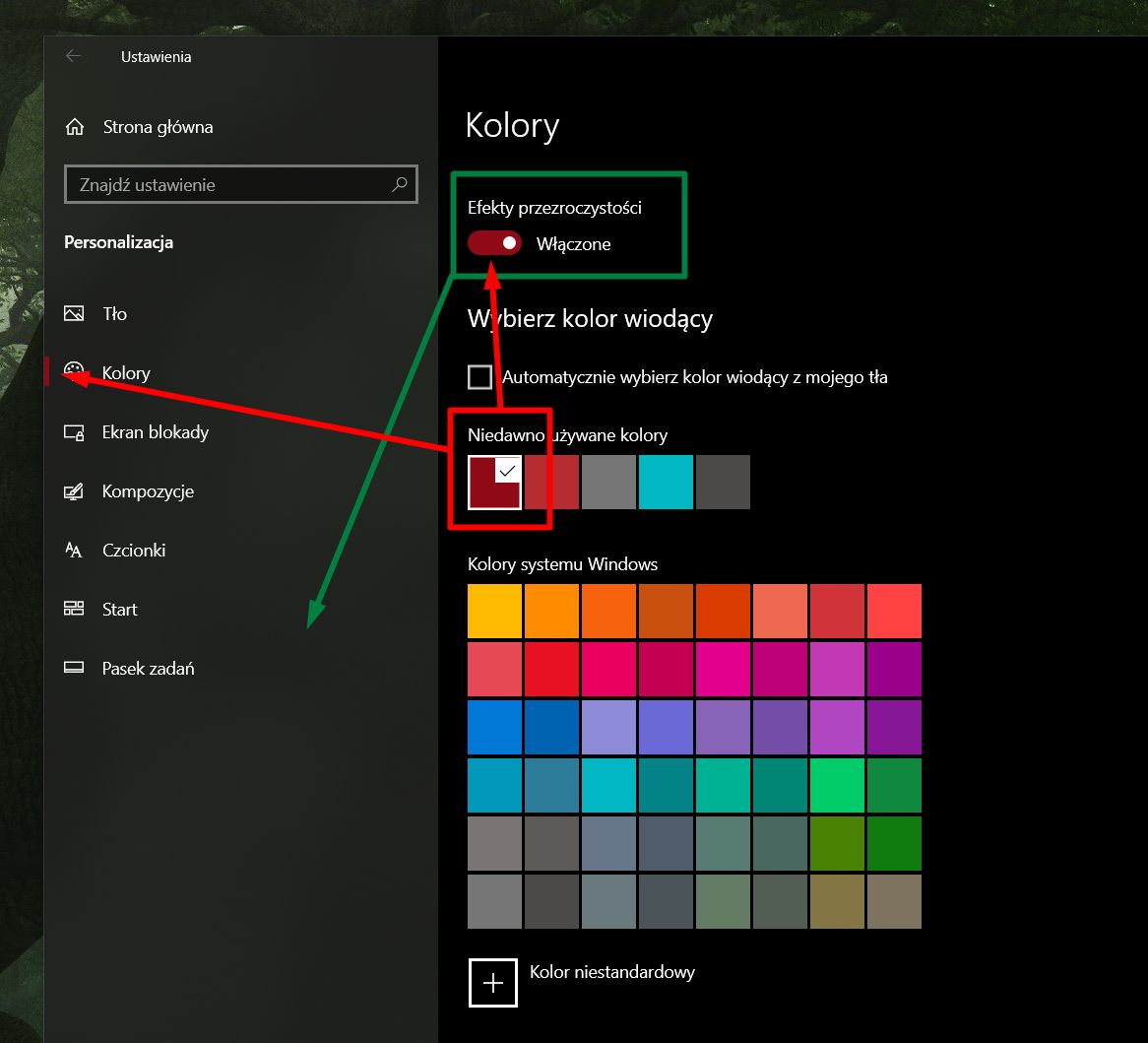Go to the Start settings page
Screen dimensions: 1148x1043
click(120, 610)
